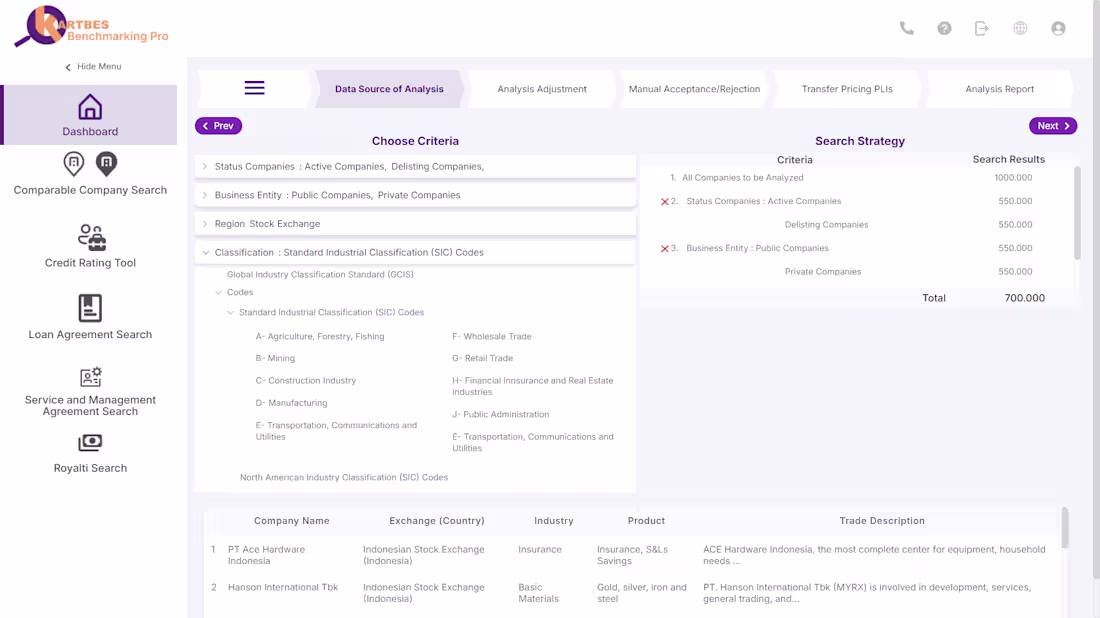Select J- Public Administration code
1100x618 pixels.
(500, 415)
